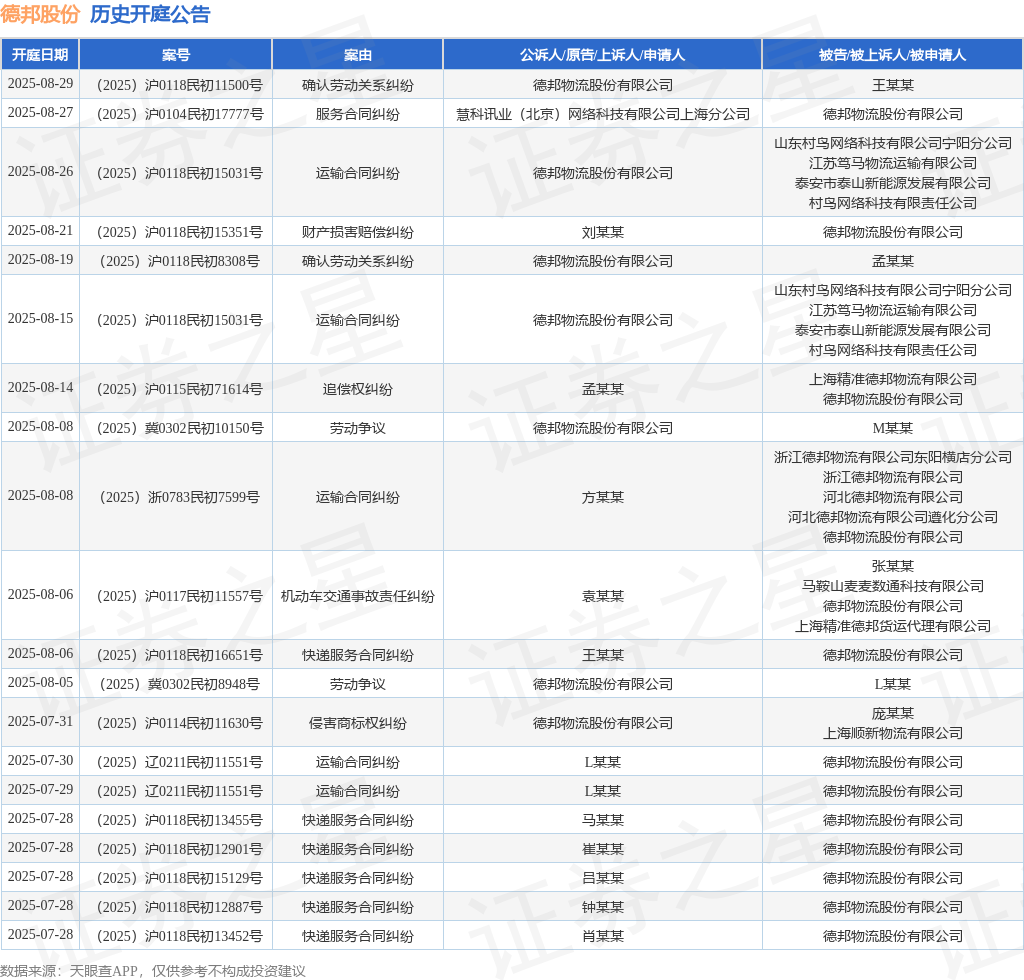Screen dimensions: 1024x980
Task: Click the date 2025-08-29
Action: pyautogui.click(x=40, y=84)
